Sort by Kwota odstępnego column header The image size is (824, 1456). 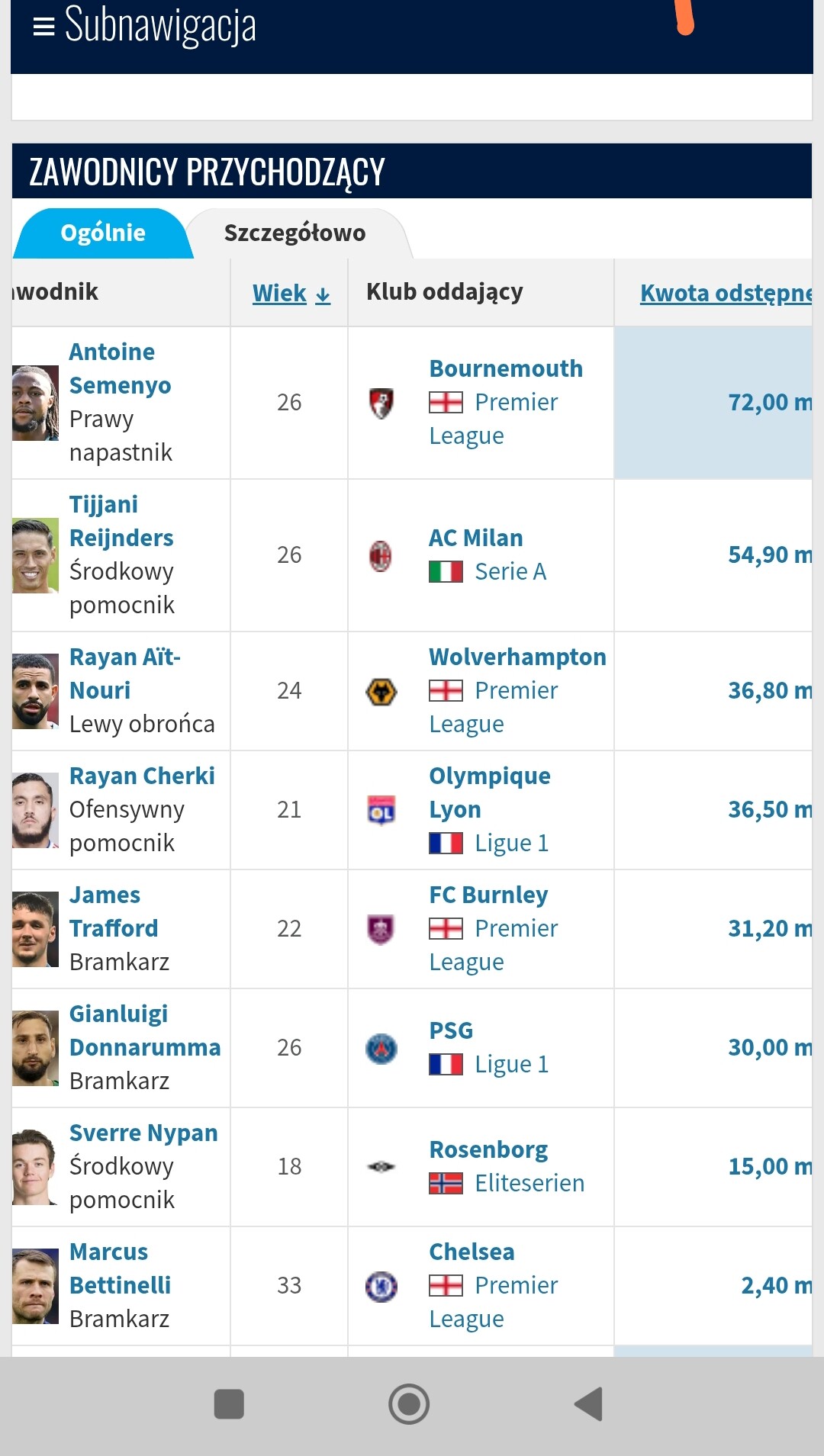pos(725,293)
